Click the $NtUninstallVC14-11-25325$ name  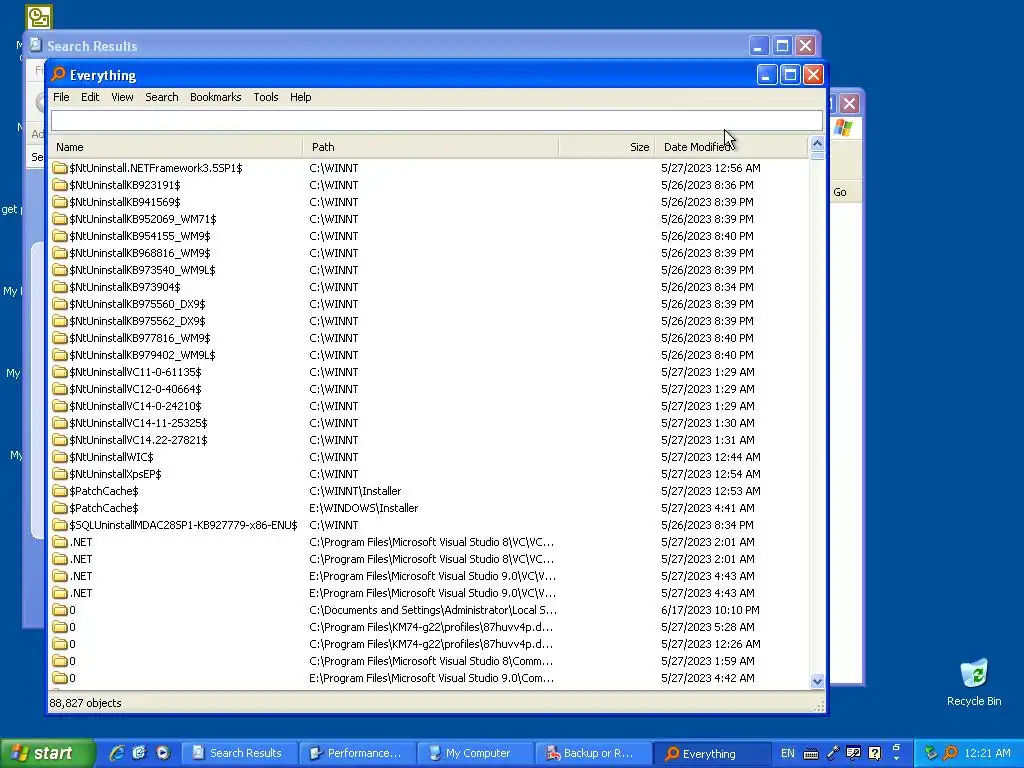point(138,423)
